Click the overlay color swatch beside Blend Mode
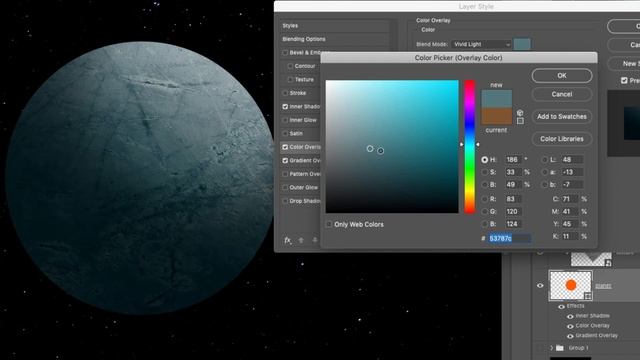 pyautogui.click(x=522, y=44)
